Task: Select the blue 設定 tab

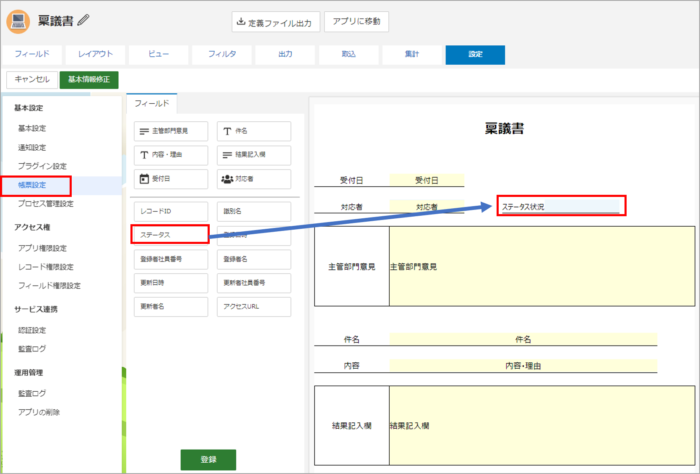Action: (x=475, y=54)
